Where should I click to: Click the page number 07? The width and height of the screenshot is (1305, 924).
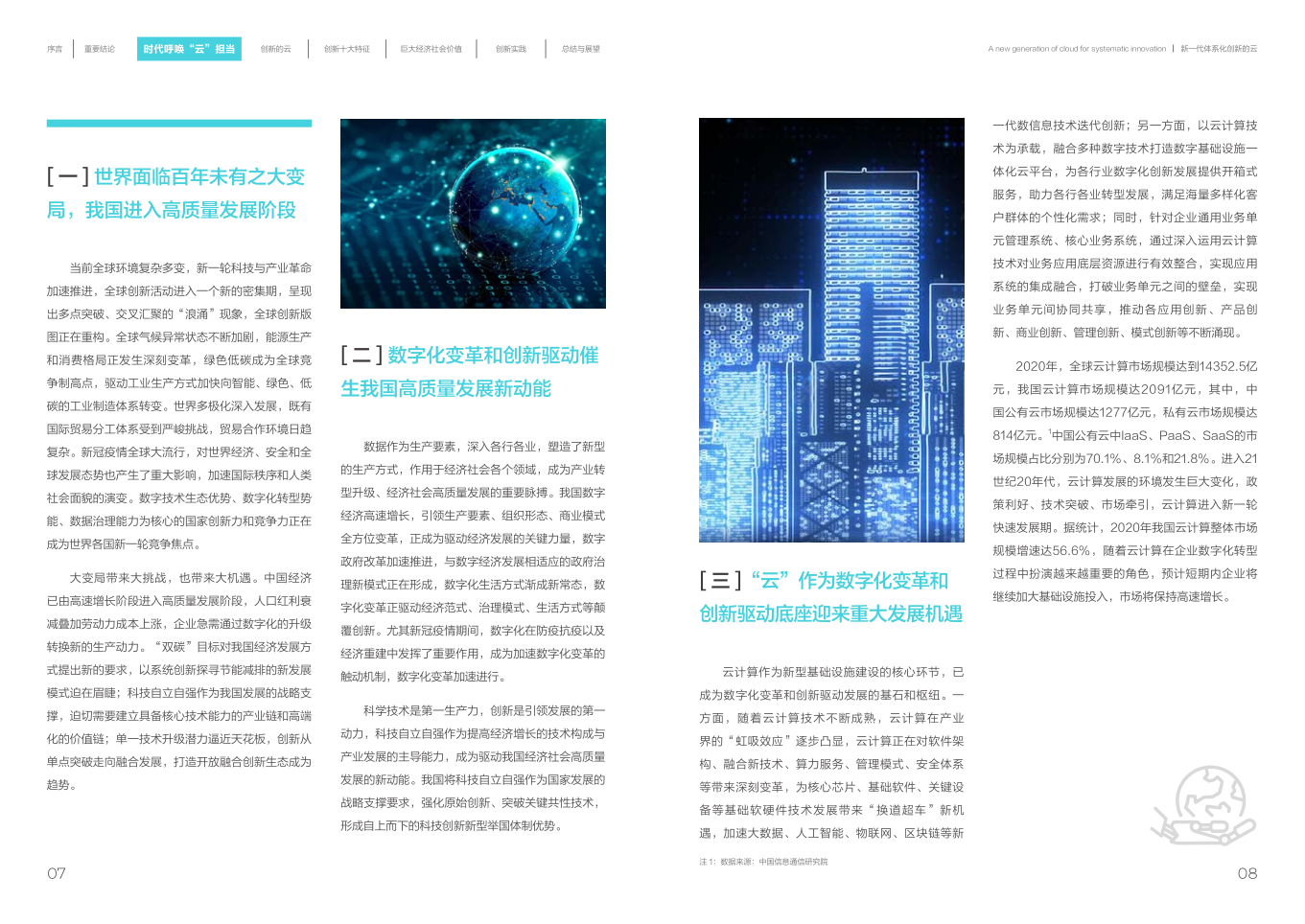[x=57, y=873]
